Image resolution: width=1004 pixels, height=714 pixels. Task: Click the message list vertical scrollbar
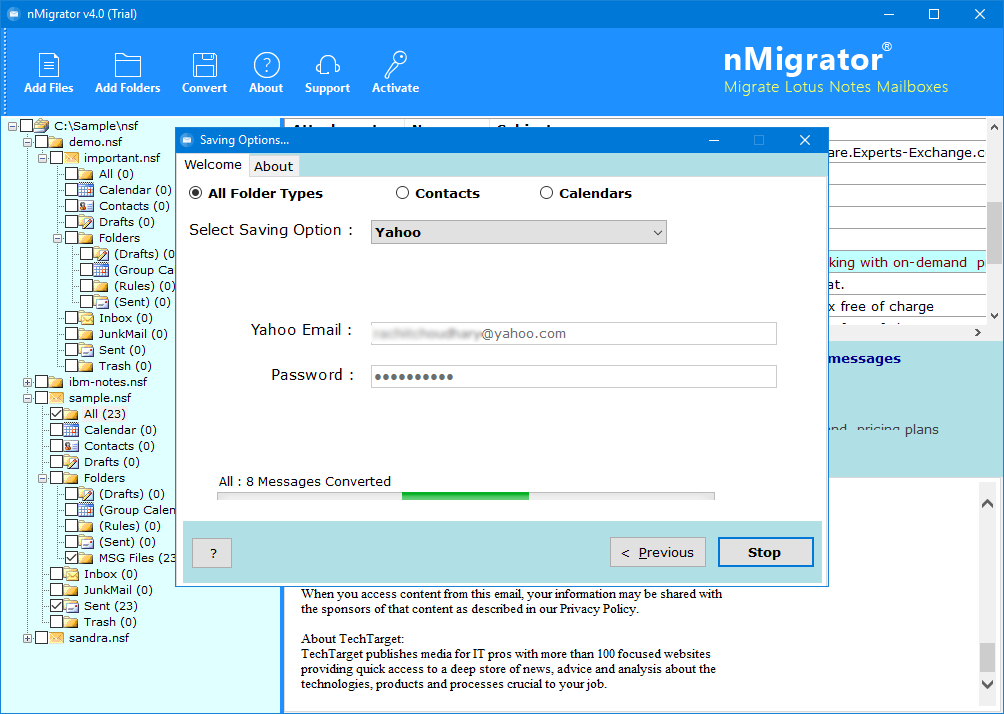[994, 232]
